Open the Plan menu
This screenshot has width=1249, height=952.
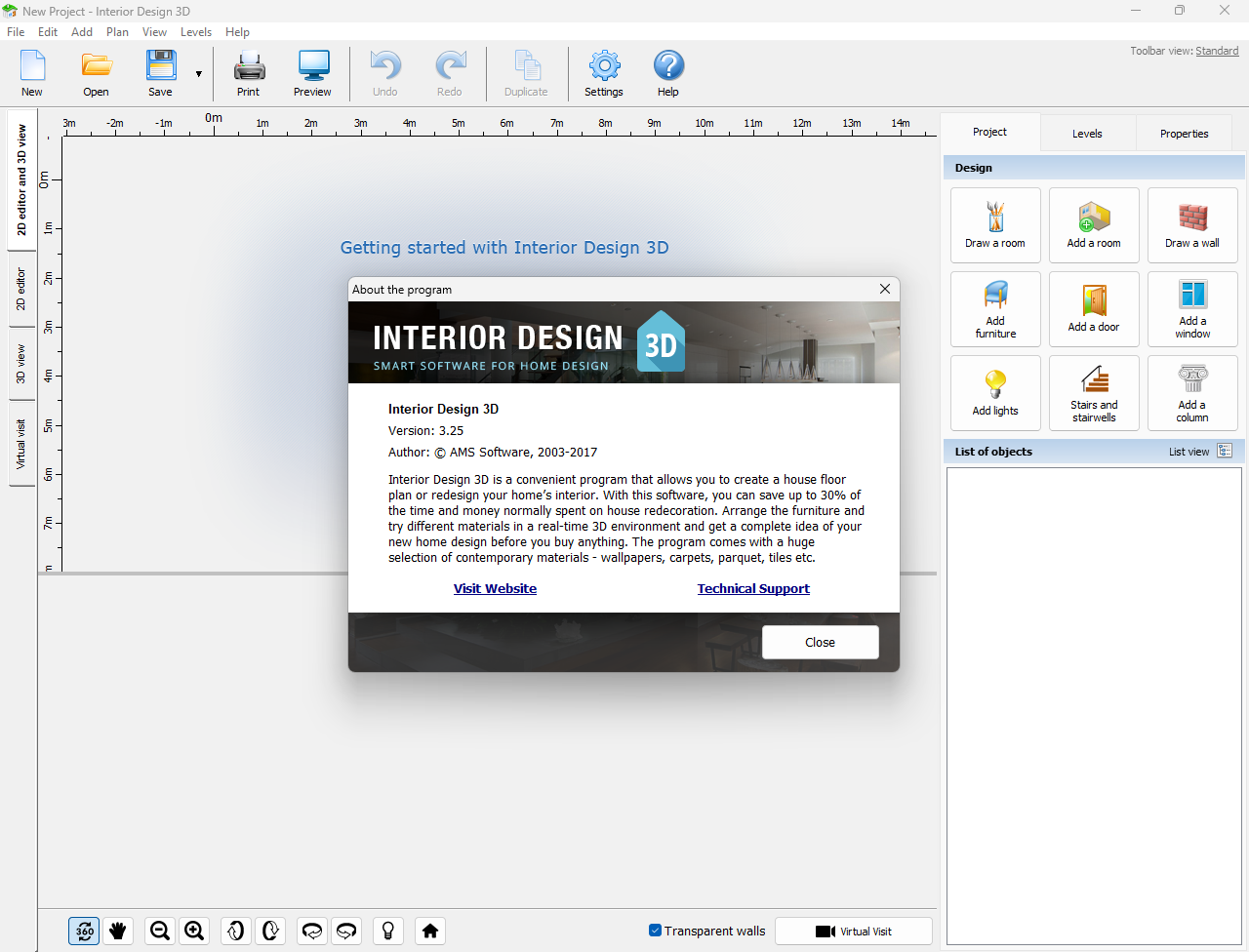(117, 32)
